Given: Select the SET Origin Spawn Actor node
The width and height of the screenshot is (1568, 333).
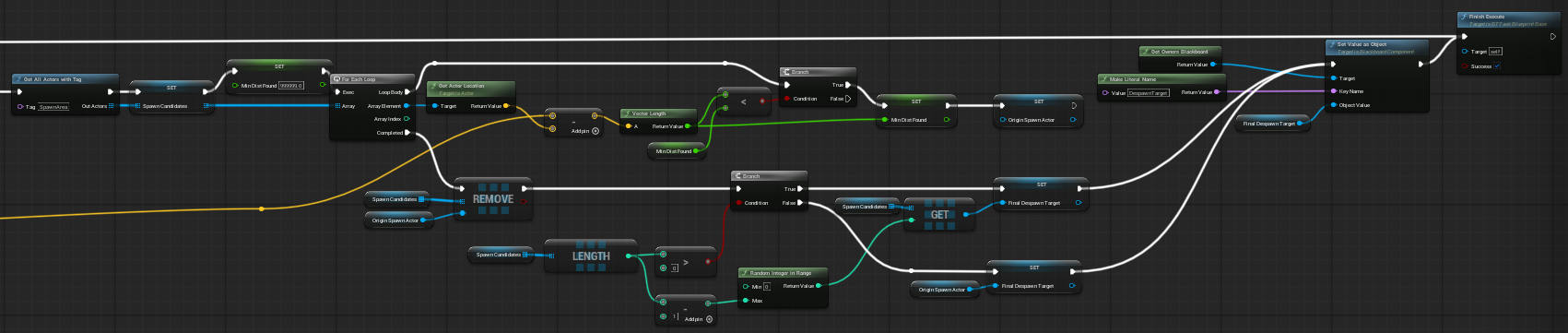Looking at the screenshot, I should (1039, 111).
